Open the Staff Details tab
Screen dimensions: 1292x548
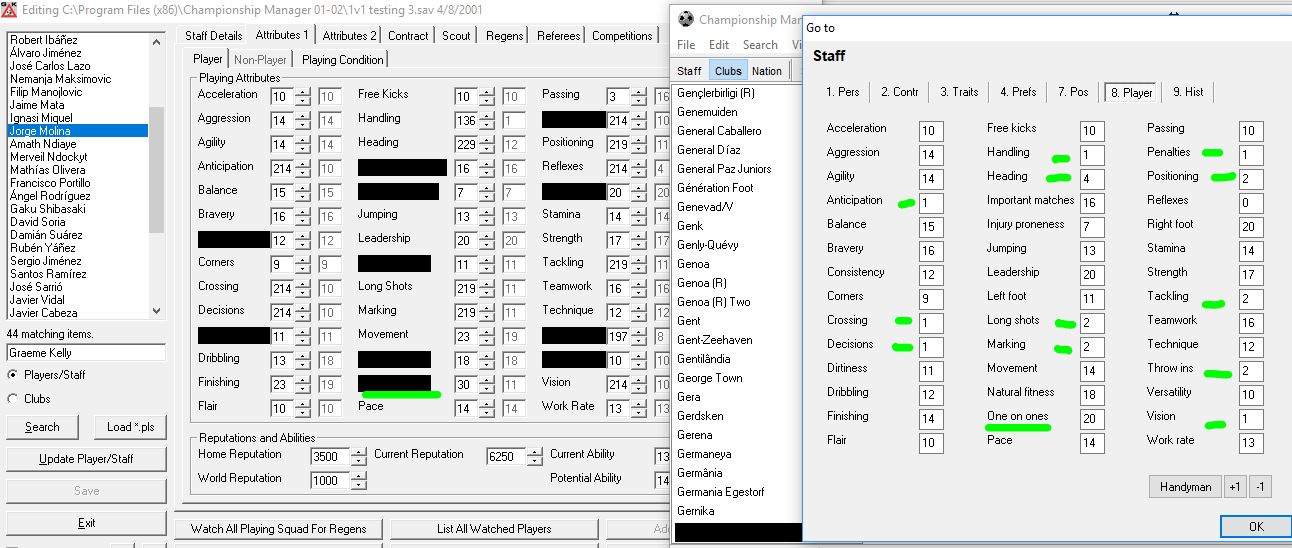213,36
